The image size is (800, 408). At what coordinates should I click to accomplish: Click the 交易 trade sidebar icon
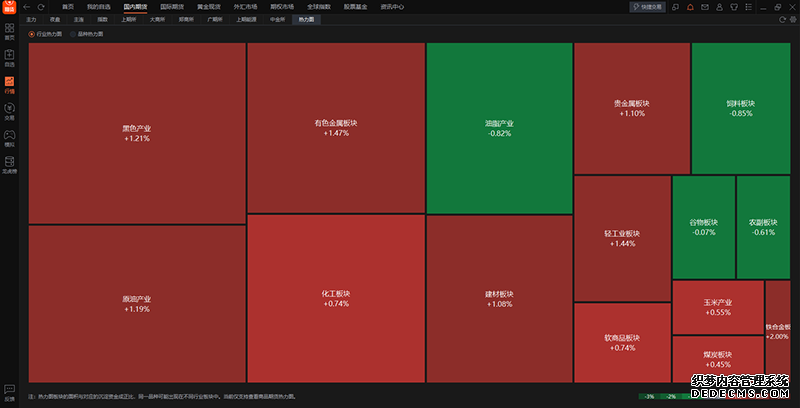click(9, 110)
